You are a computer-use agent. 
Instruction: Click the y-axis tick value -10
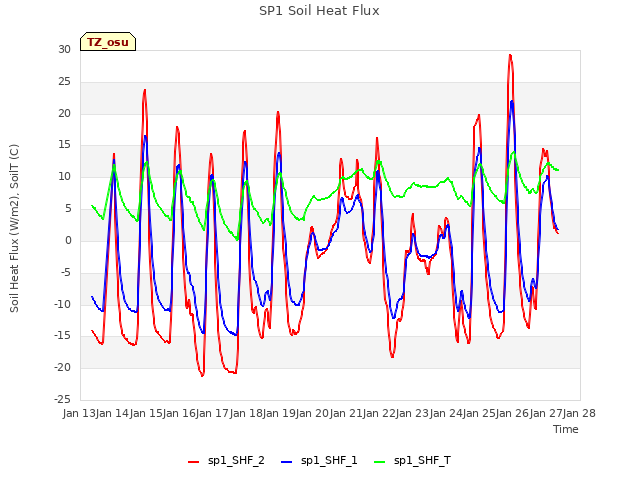(62, 304)
